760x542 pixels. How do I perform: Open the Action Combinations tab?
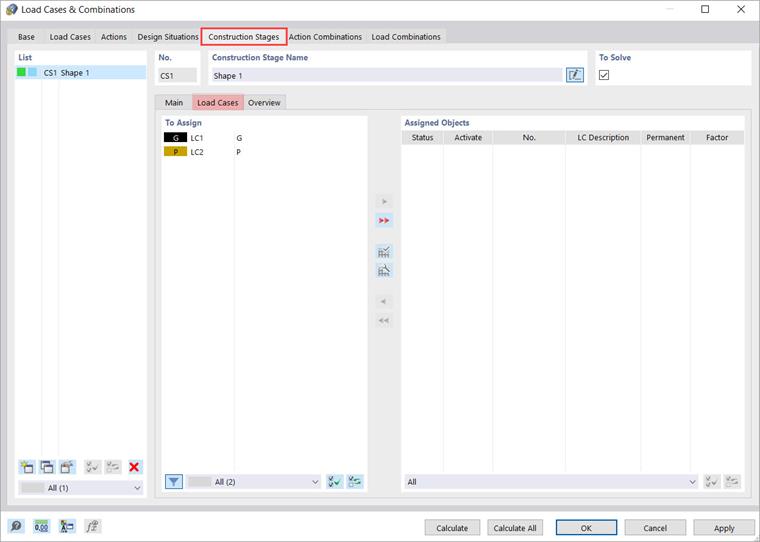pos(325,37)
